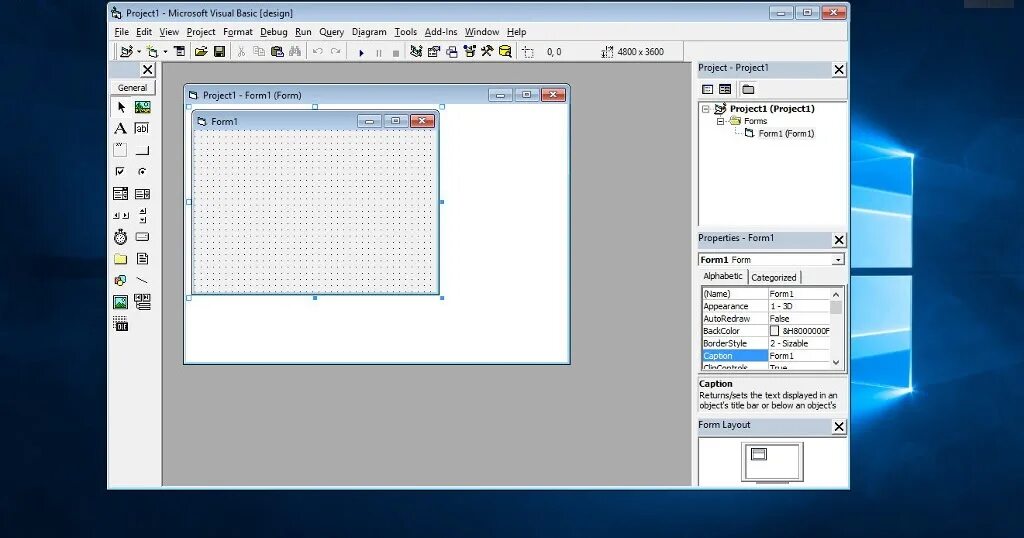The height and width of the screenshot is (538, 1024).
Task: Select the Pointer tool in toolbox
Action: pos(121,107)
